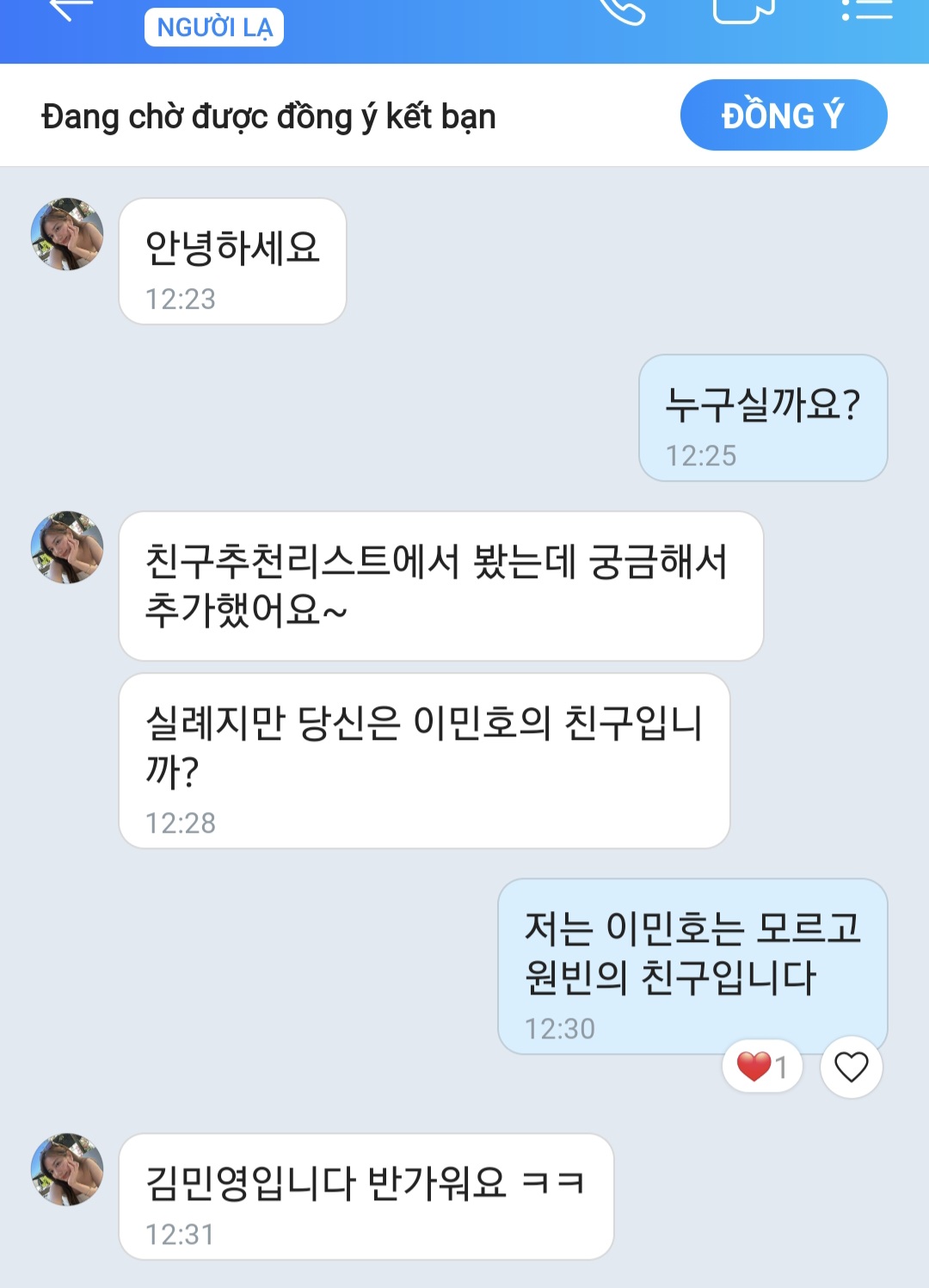Select the 안녕하세요 message bubble
The image size is (929, 1288).
(x=232, y=261)
